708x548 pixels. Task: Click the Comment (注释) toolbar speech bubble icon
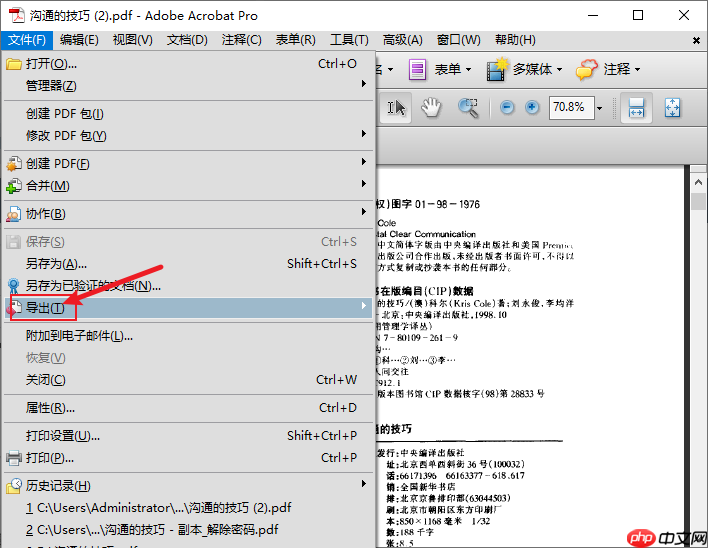tap(587, 70)
